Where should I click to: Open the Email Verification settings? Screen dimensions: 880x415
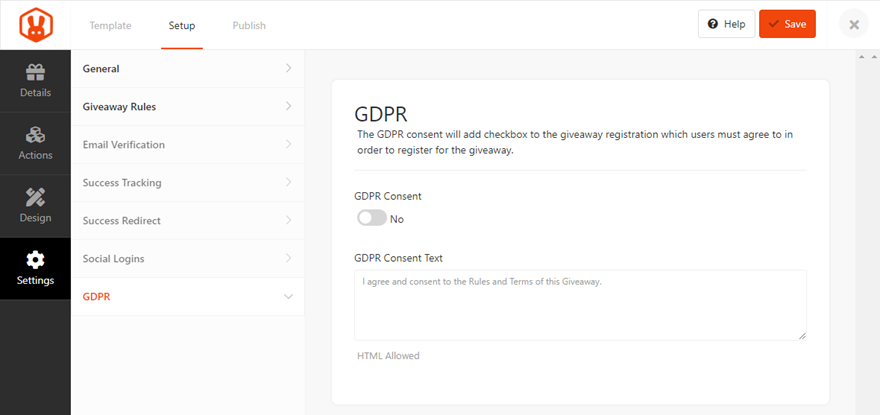(x=124, y=145)
